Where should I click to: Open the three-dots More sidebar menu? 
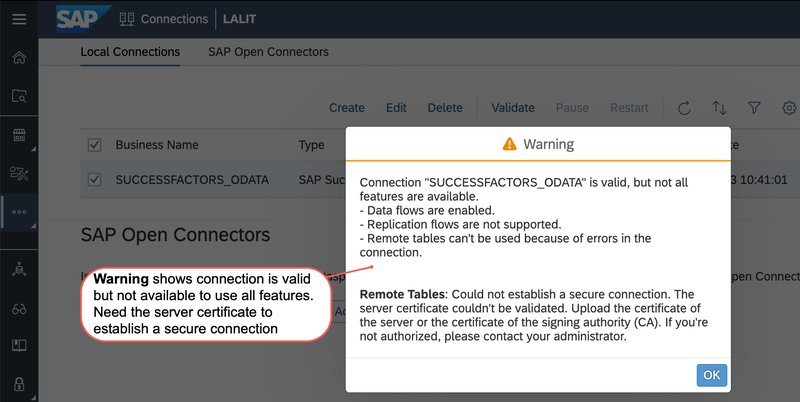pos(19,212)
